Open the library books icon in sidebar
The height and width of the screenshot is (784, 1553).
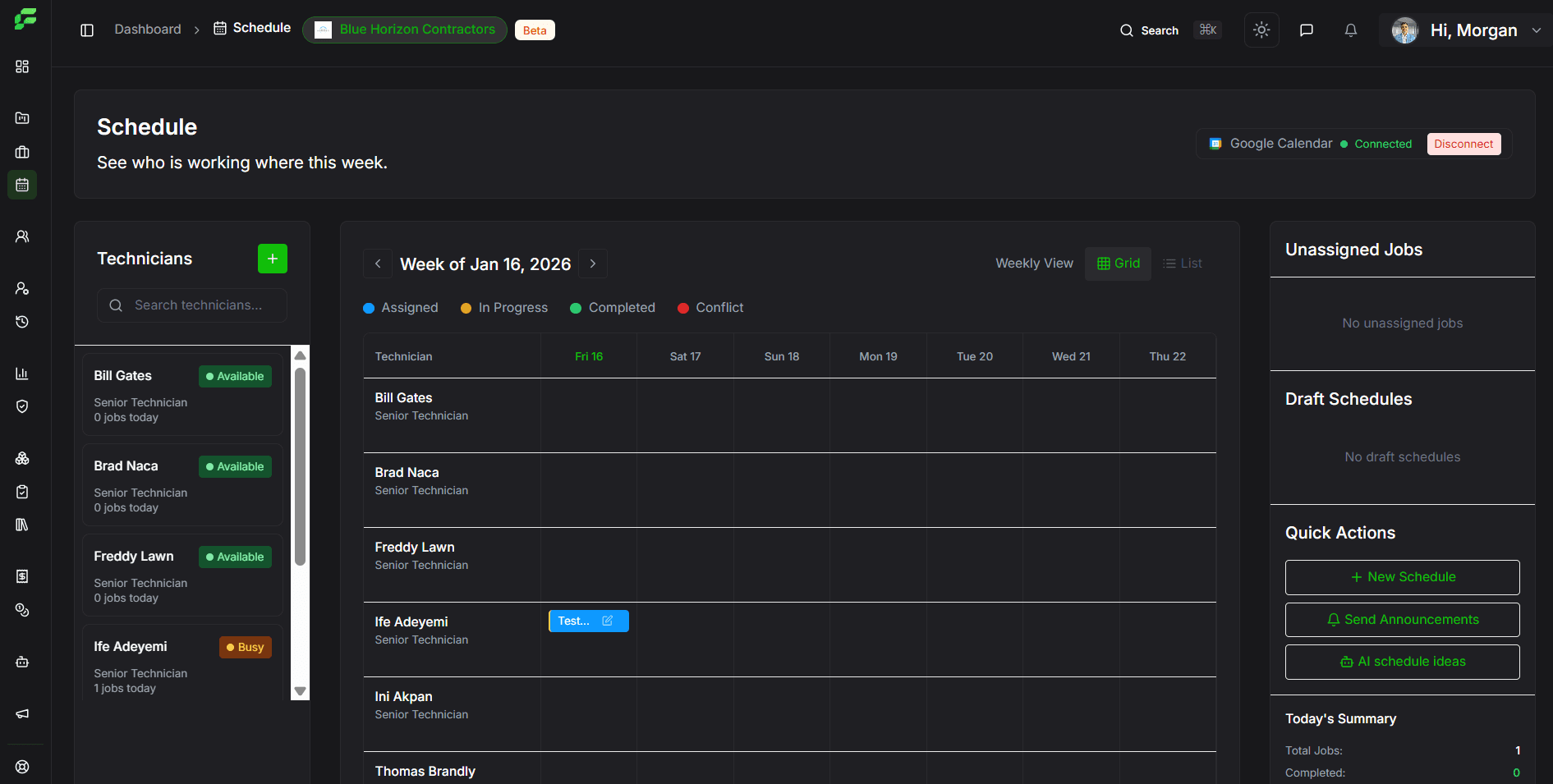click(22, 525)
